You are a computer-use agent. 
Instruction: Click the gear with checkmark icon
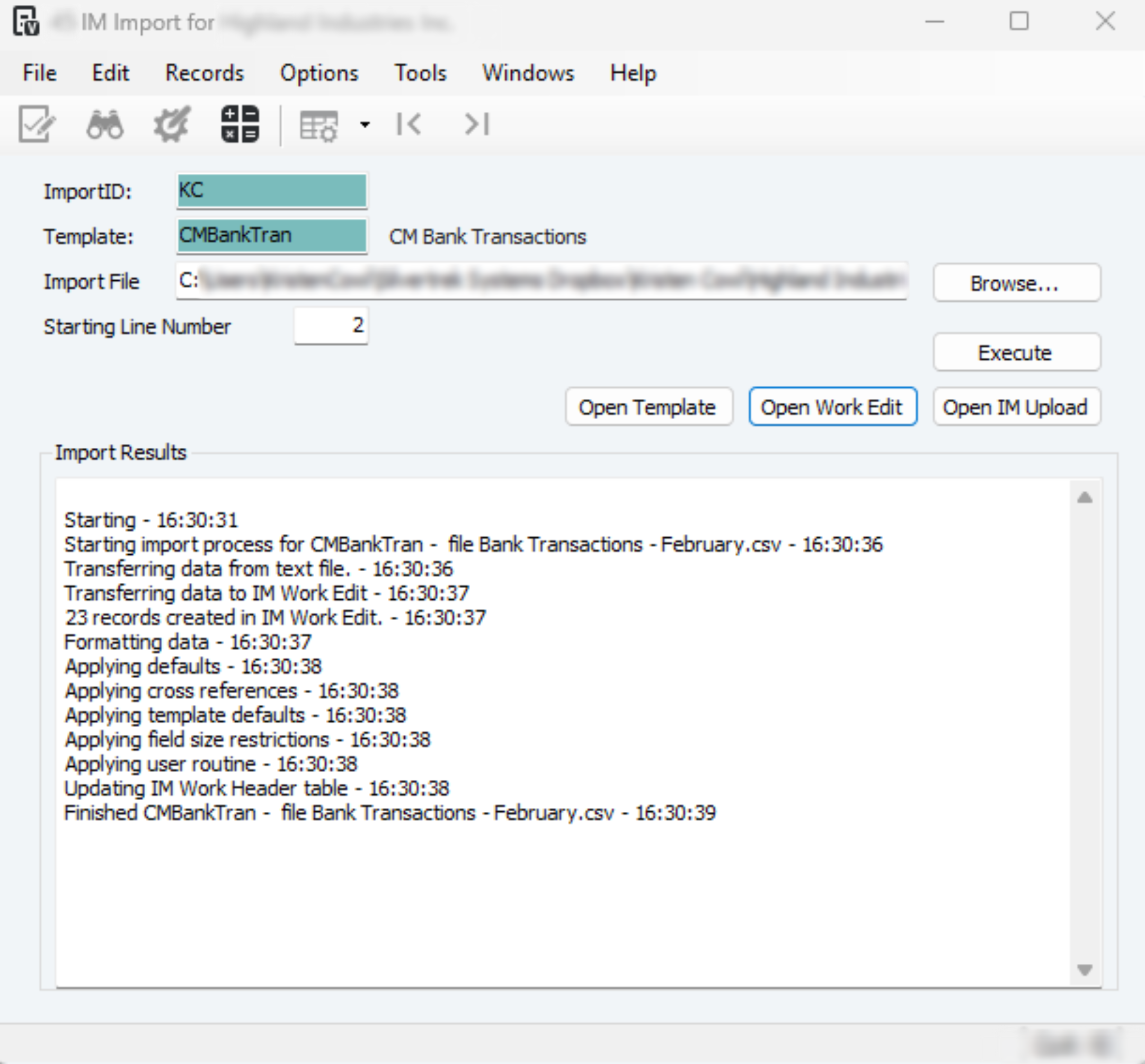click(x=172, y=124)
